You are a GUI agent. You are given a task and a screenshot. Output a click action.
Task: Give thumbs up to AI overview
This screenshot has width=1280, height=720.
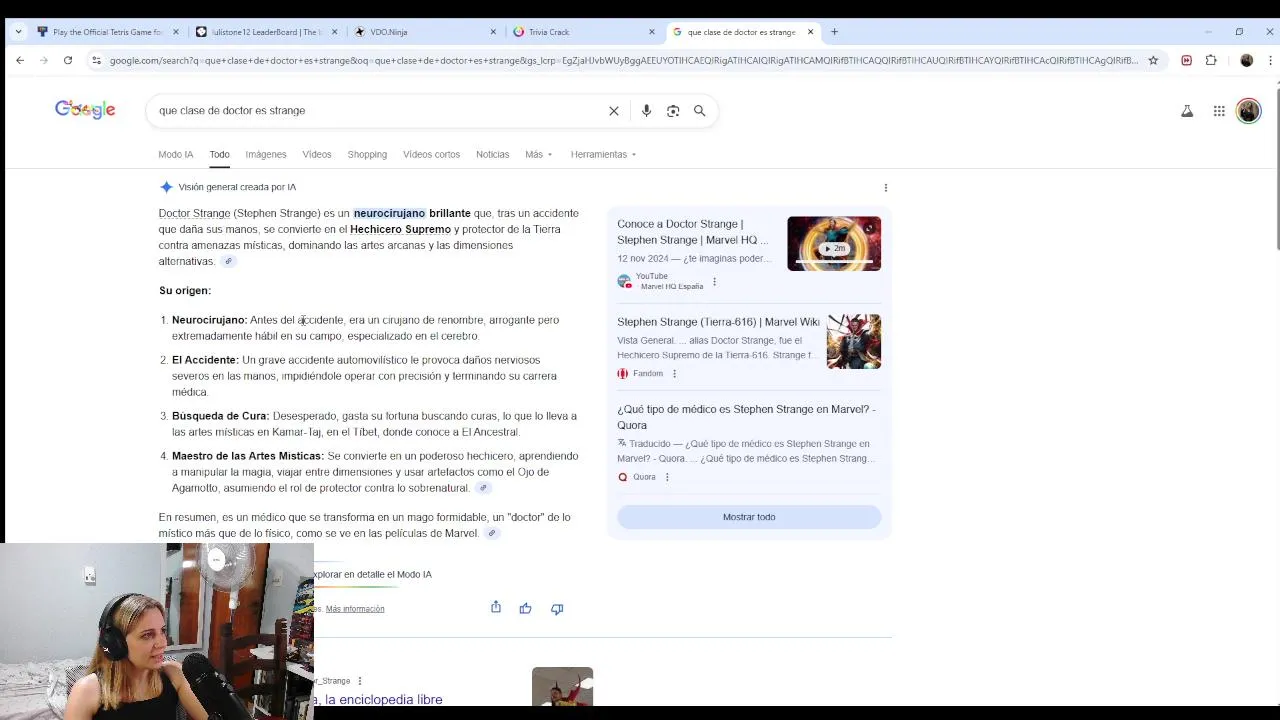(x=525, y=608)
